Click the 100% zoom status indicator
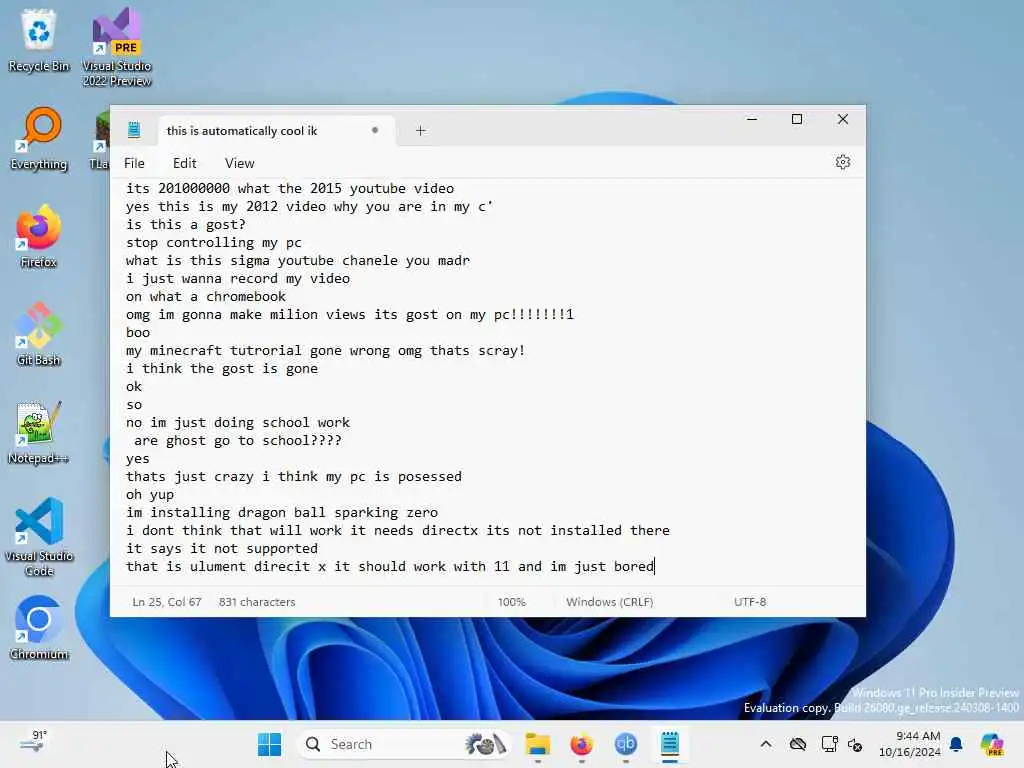 pyautogui.click(x=511, y=601)
